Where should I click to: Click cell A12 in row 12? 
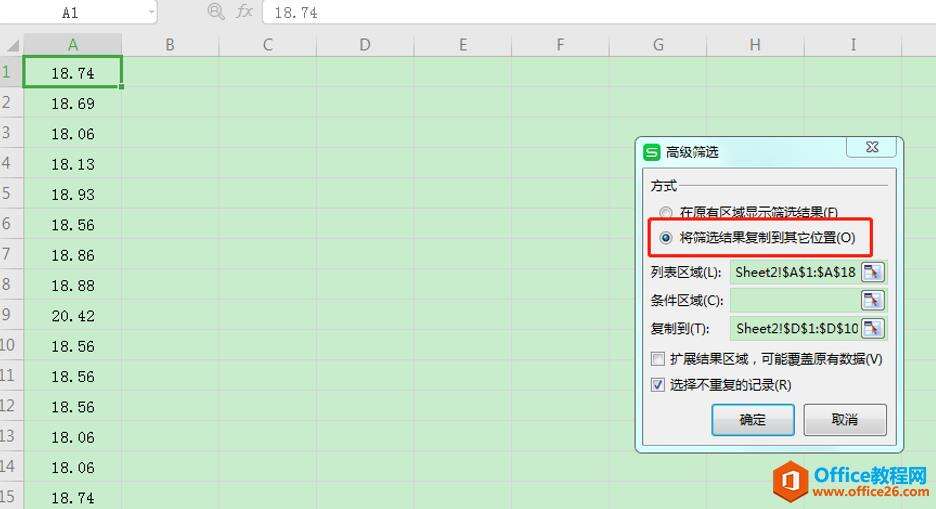73,406
